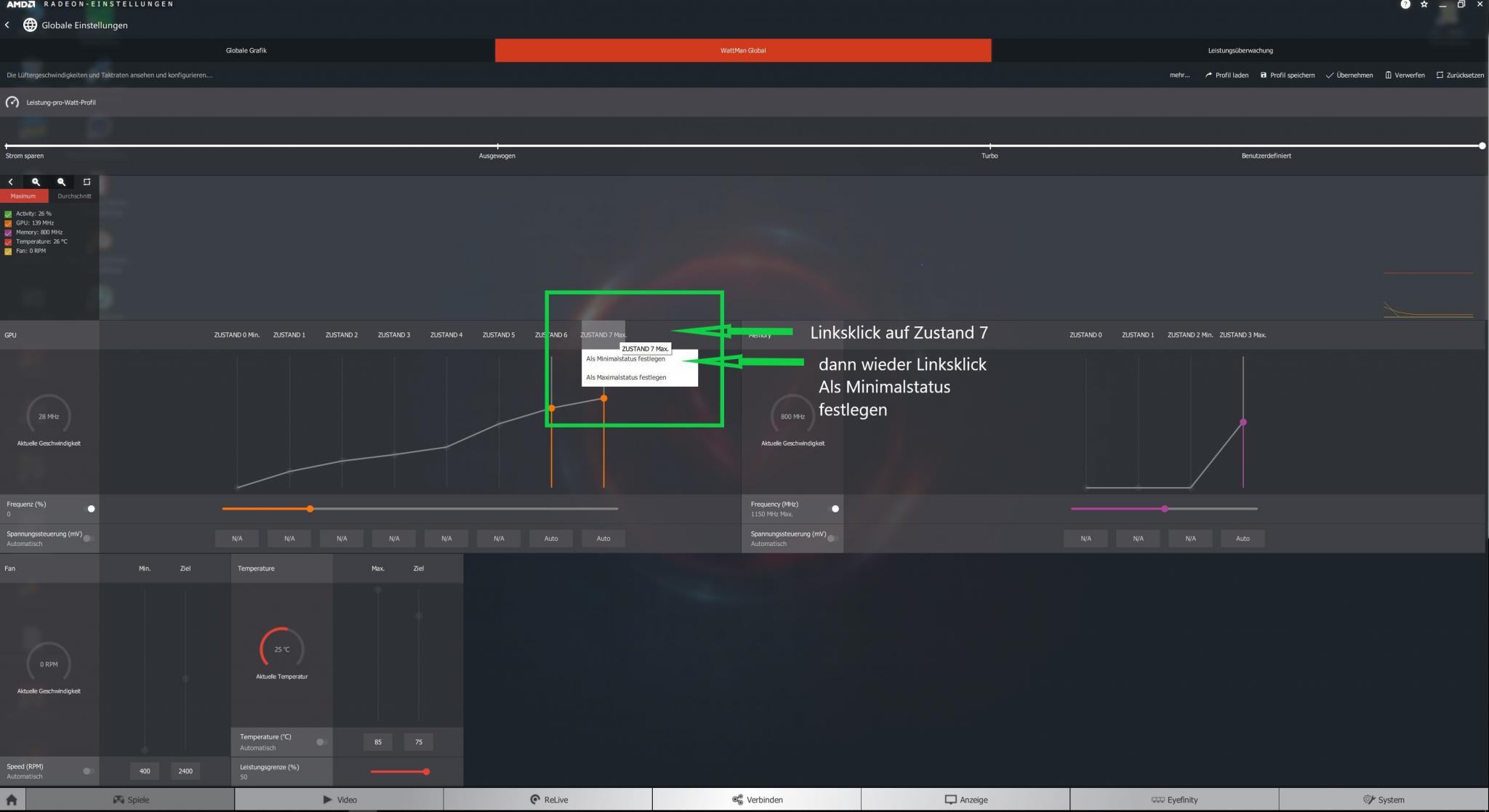This screenshot has width=1489, height=812.
Task: Click the Profil speichern floppy disk icon
Action: [x=1264, y=75]
